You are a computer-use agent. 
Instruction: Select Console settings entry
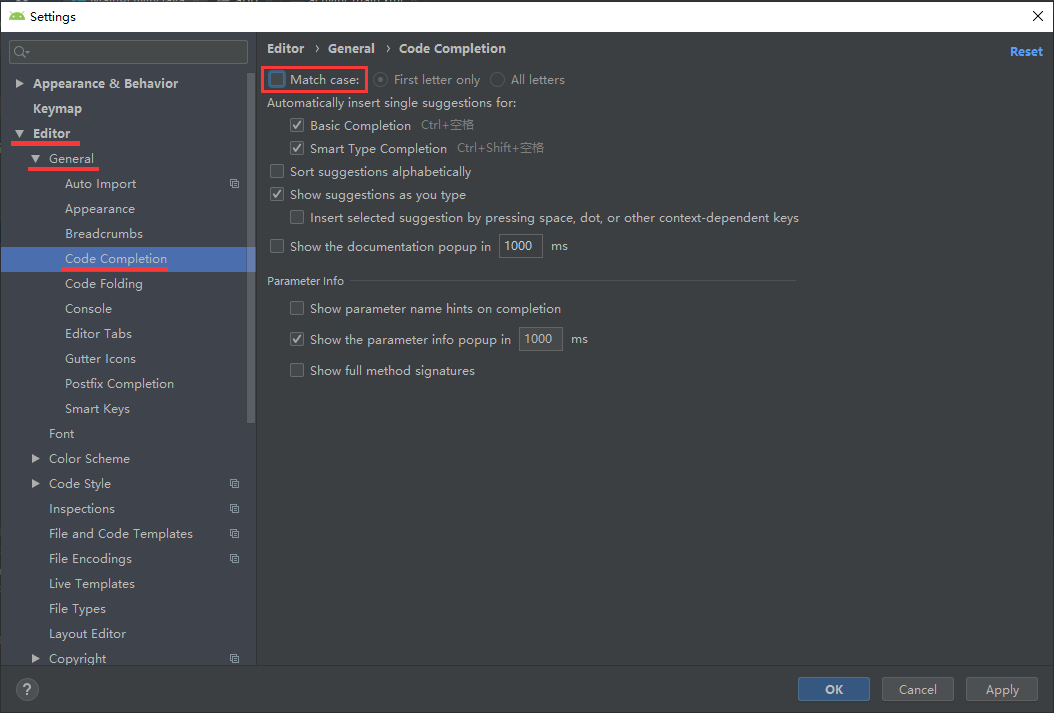pyautogui.click(x=88, y=308)
